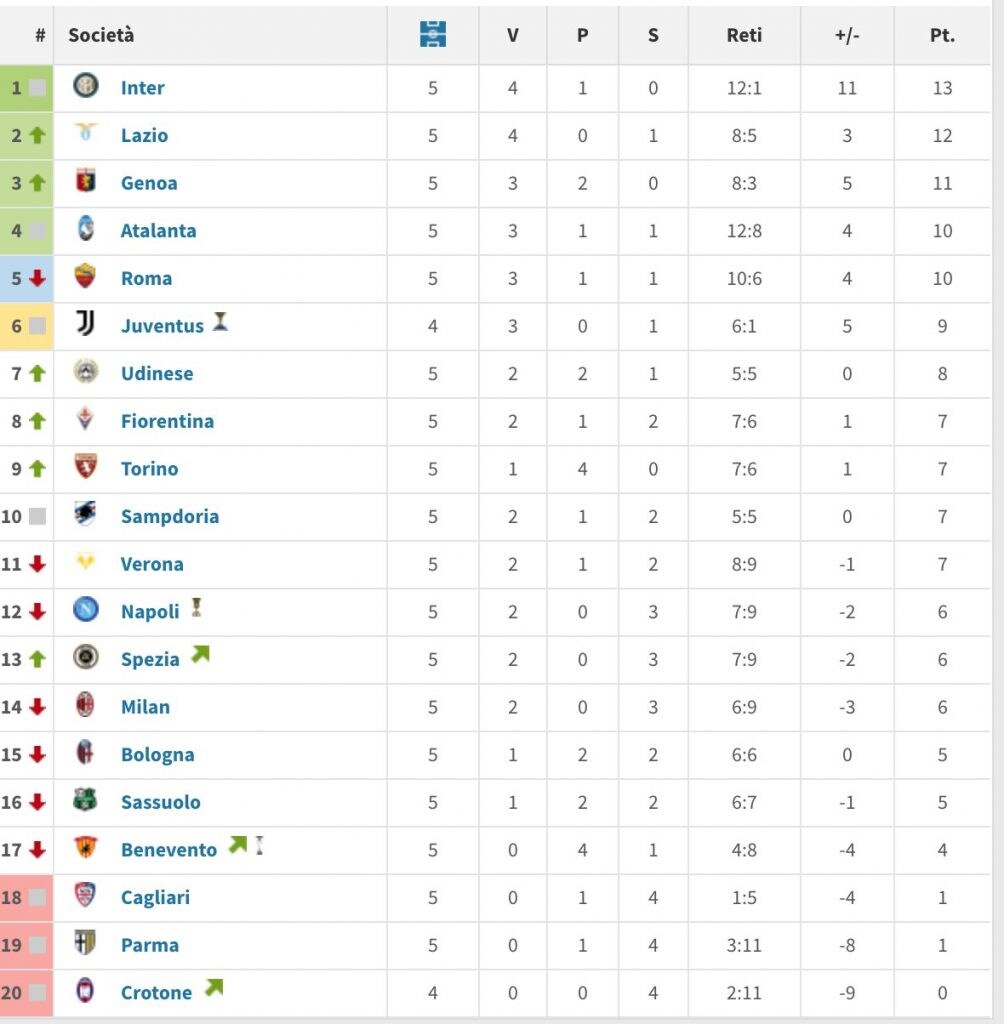Click the trophy icon beside Juventus

220,322
